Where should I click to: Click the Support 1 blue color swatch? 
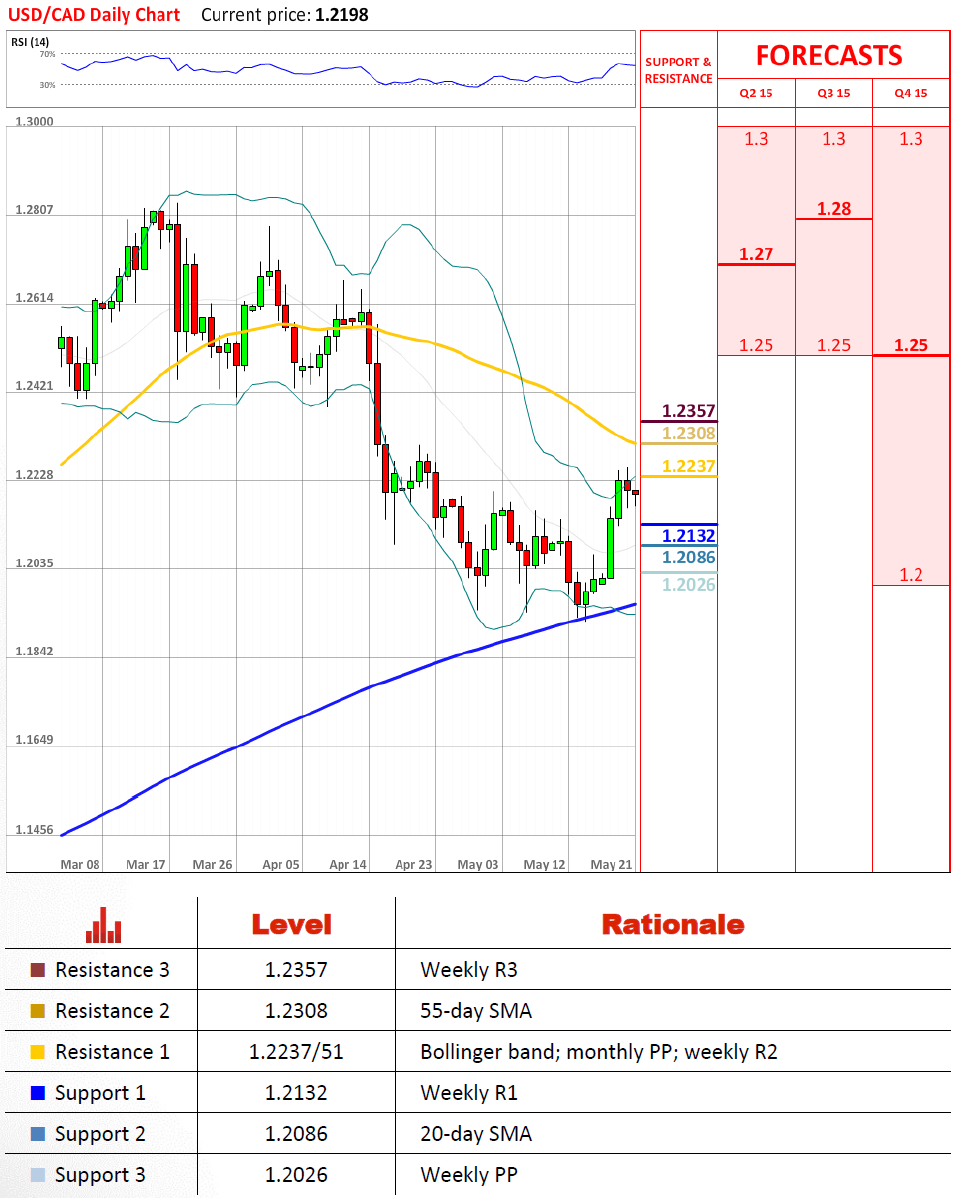point(37,1093)
